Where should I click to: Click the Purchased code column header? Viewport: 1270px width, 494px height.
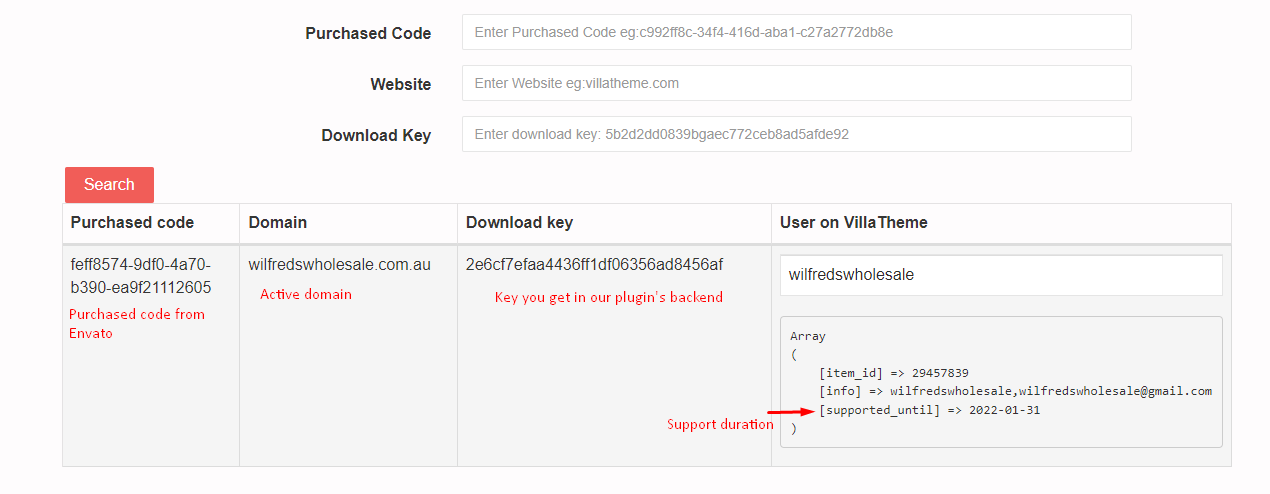click(132, 222)
